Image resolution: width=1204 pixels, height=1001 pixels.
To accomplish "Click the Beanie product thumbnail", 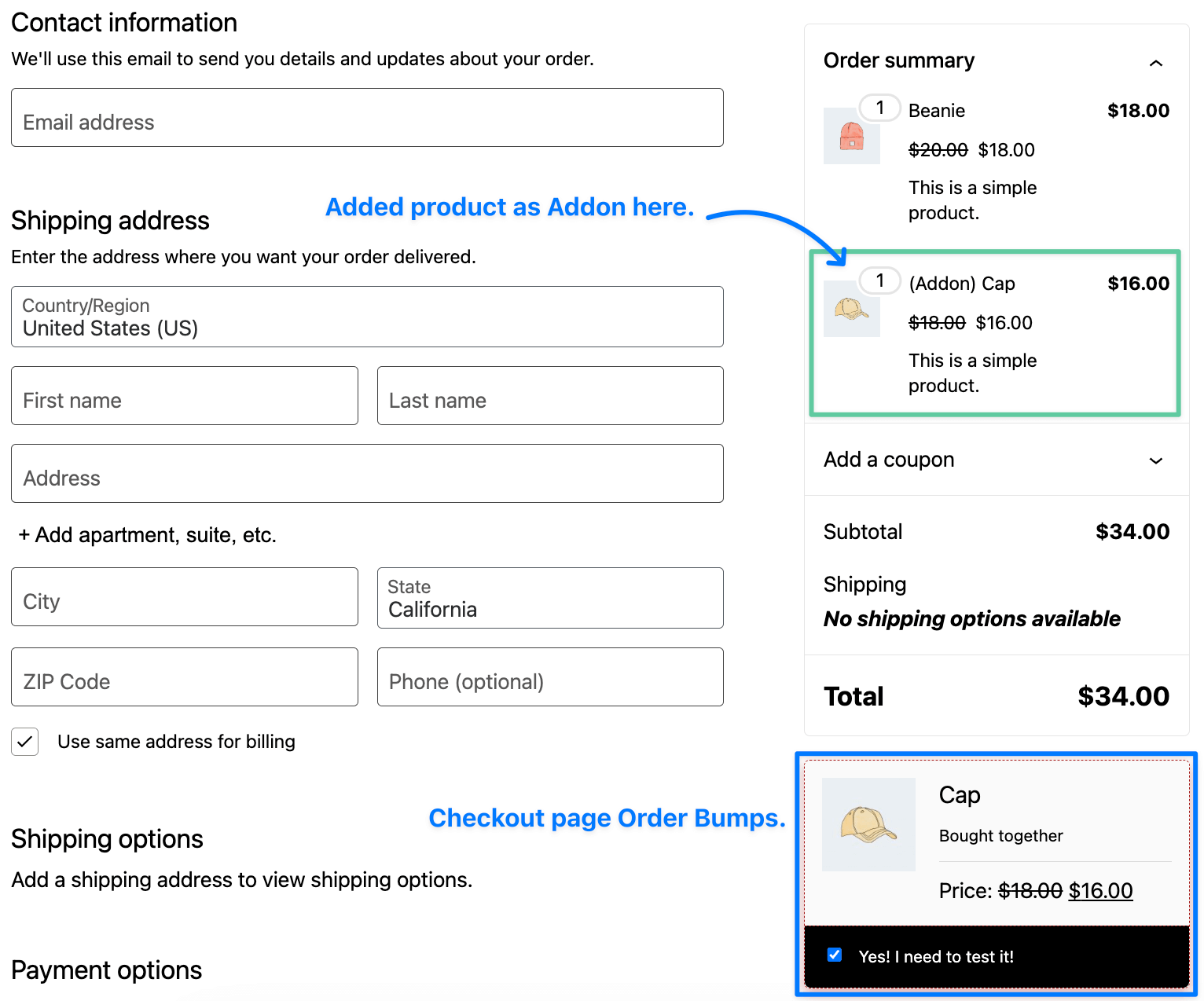I will pos(852,136).
